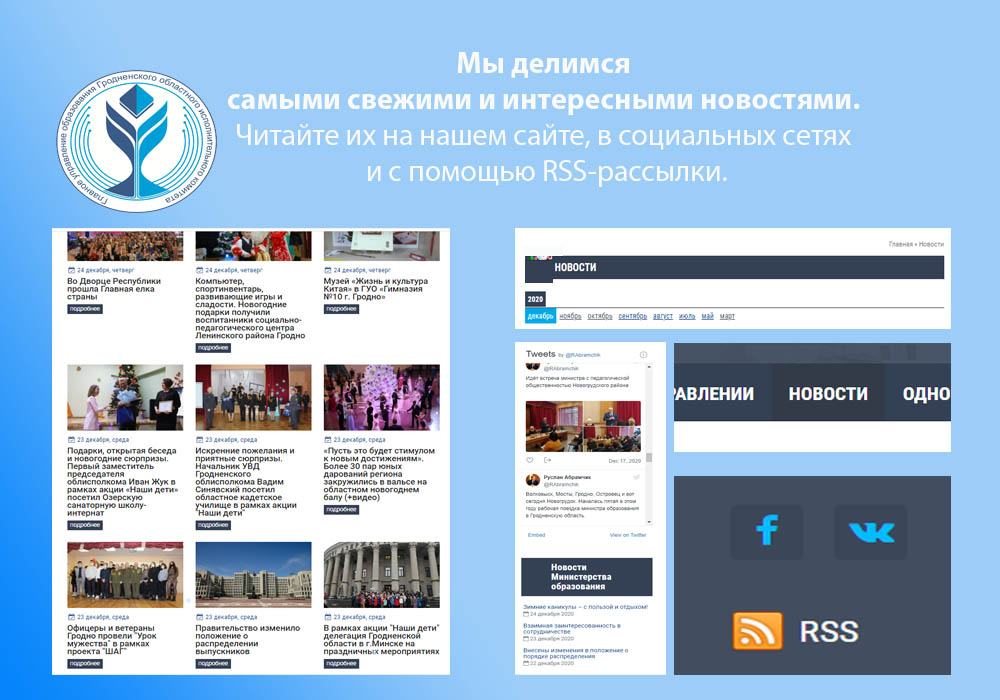Open 'Зимние каникулы – с пользой и отдыхом!' link
1000x700 pixels.
585,607
